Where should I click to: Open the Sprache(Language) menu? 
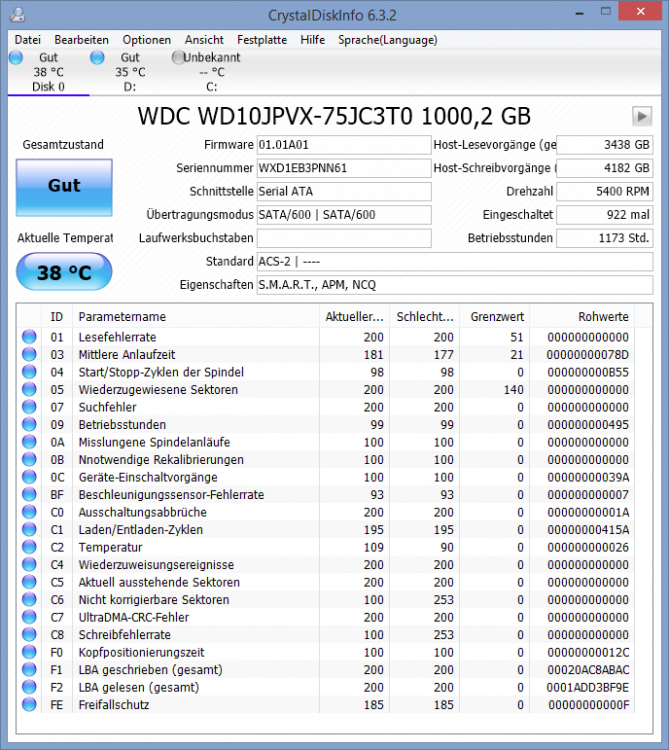[387, 40]
